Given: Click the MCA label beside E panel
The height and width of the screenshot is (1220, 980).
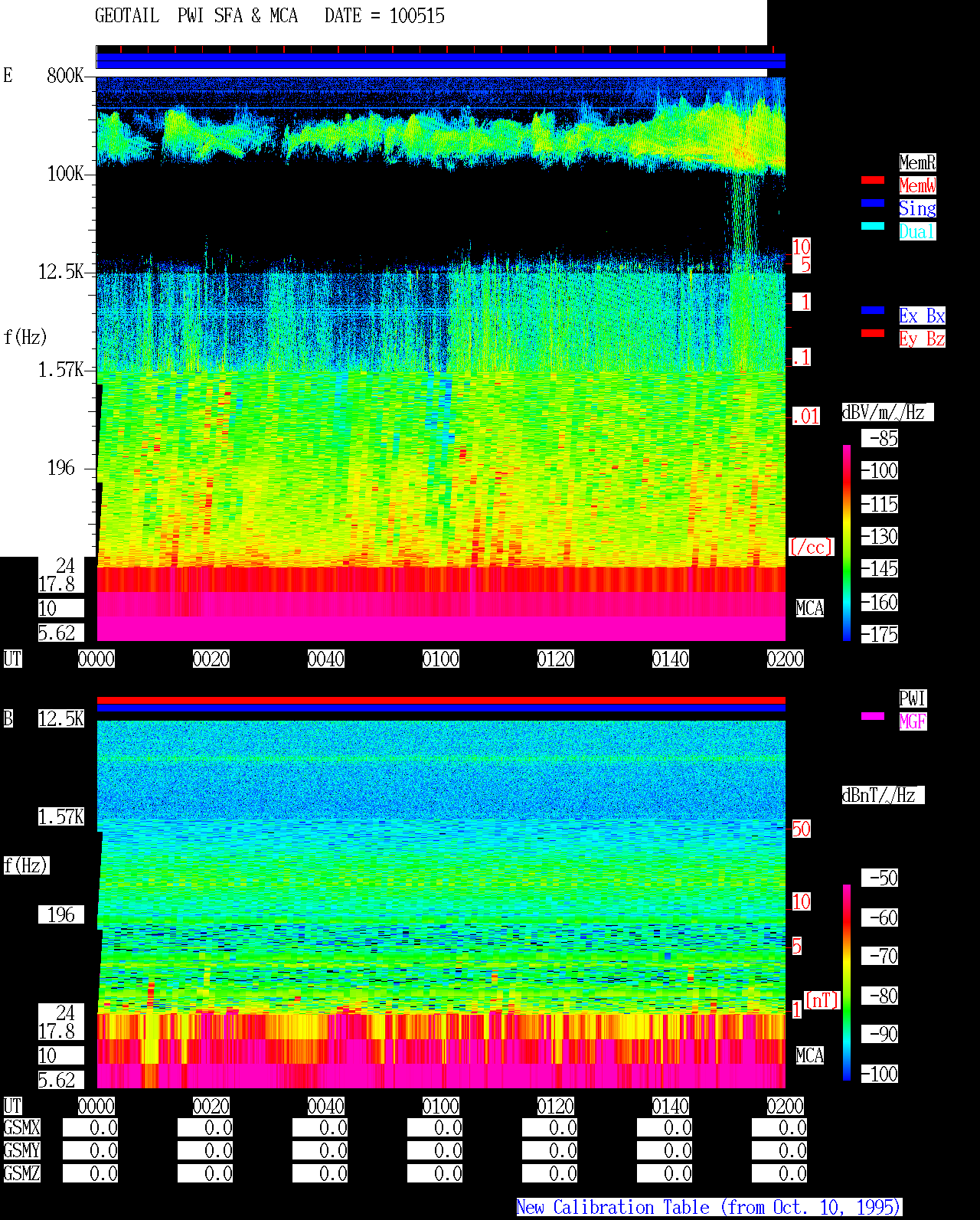Looking at the screenshot, I should [x=810, y=608].
